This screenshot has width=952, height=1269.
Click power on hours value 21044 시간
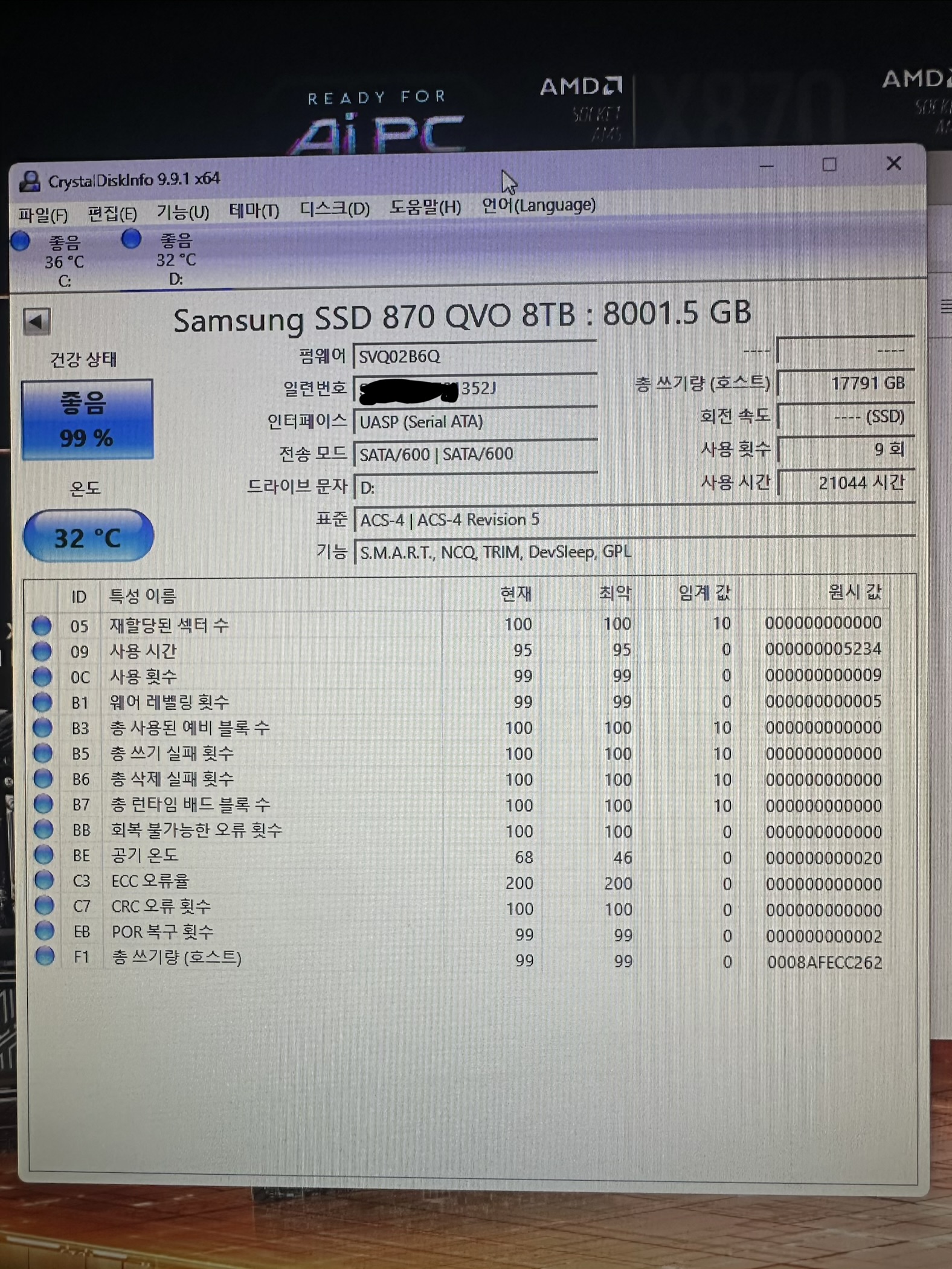[846, 482]
